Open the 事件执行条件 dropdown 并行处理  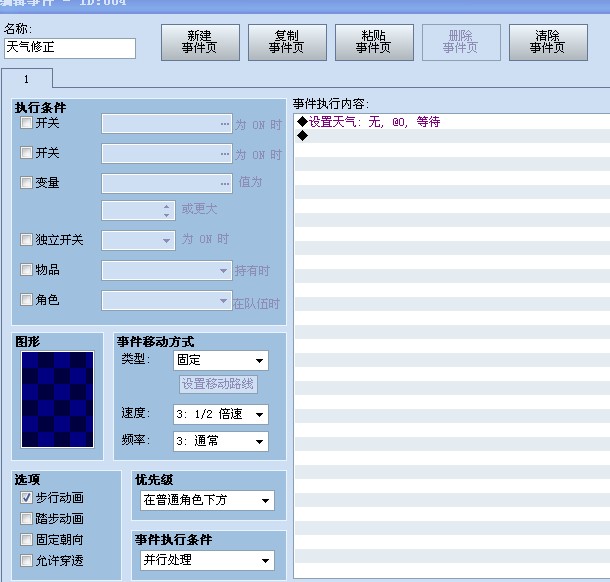(x=207, y=560)
